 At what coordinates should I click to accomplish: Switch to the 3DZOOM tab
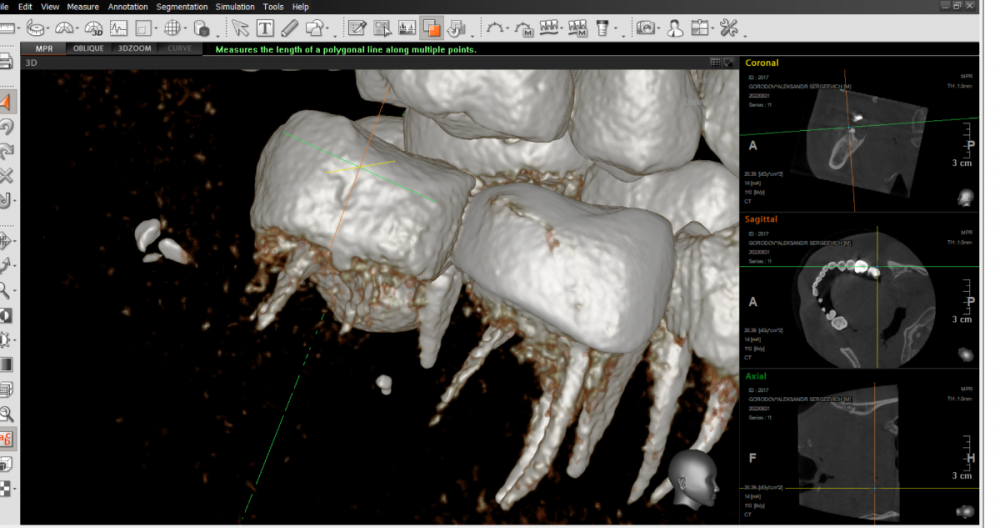point(134,48)
